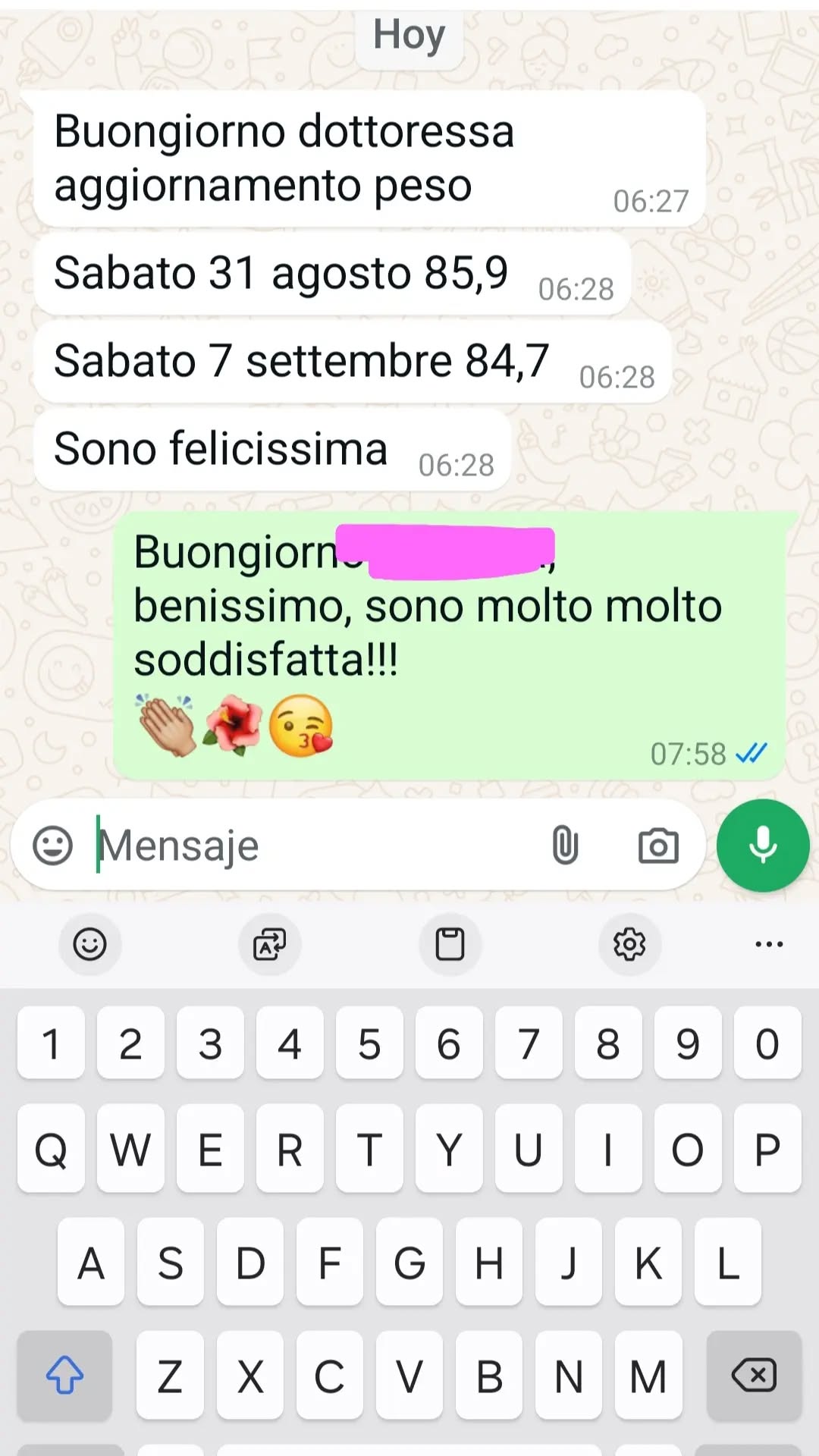Tap the letter Q key
Image resolution: width=819 pixels, height=1456 pixels.
click(51, 1149)
